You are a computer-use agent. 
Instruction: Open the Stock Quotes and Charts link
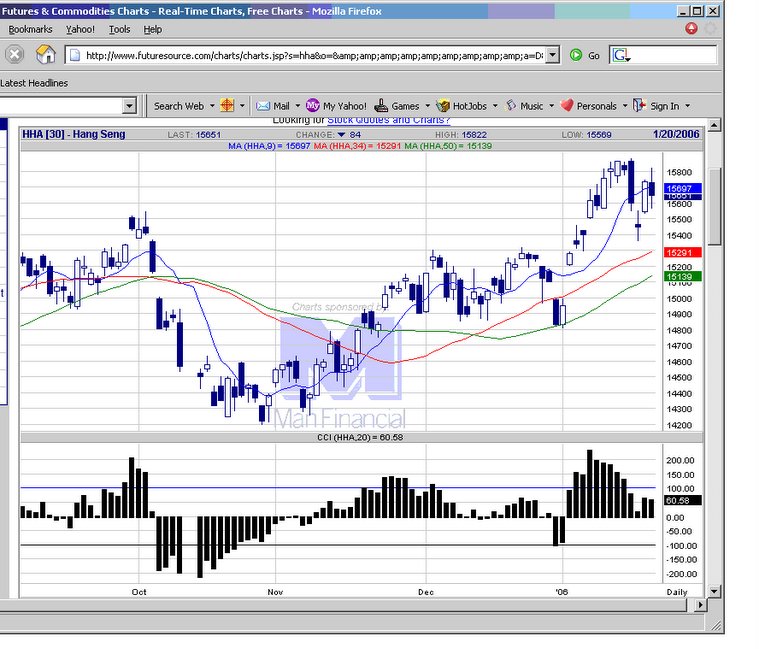click(x=389, y=120)
